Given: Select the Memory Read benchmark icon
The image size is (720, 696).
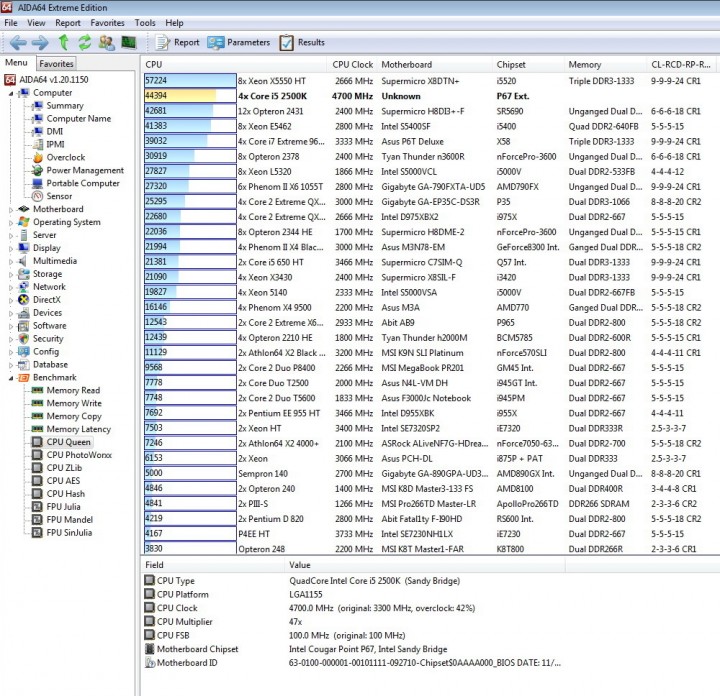Looking at the screenshot, I should click(37, 390).
